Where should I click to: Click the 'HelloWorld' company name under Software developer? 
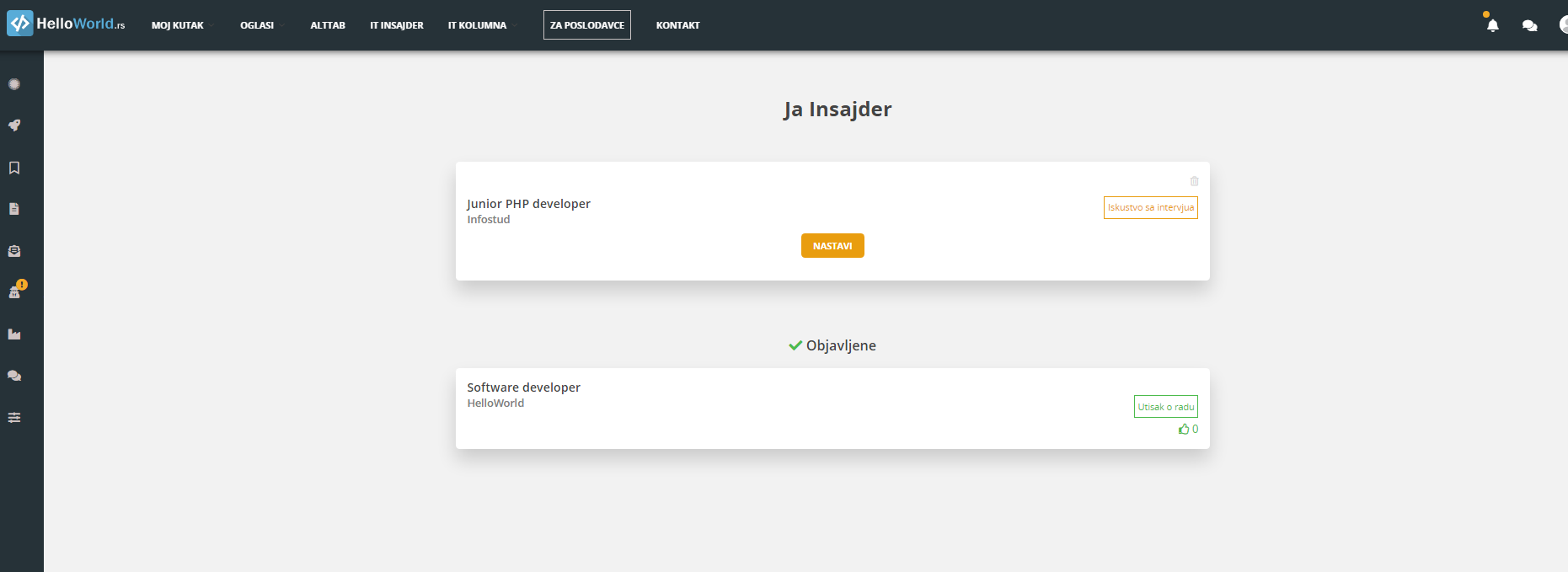[495, 404]
